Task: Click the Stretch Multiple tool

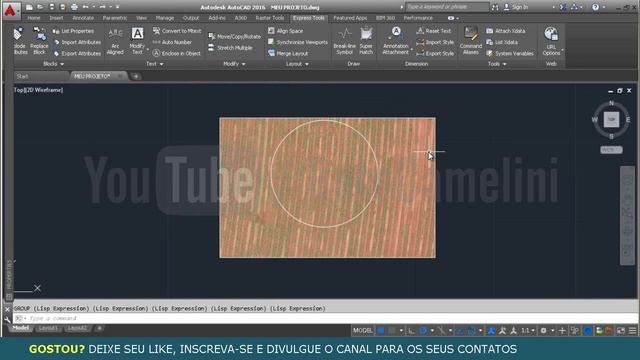Action: (230, 48)
